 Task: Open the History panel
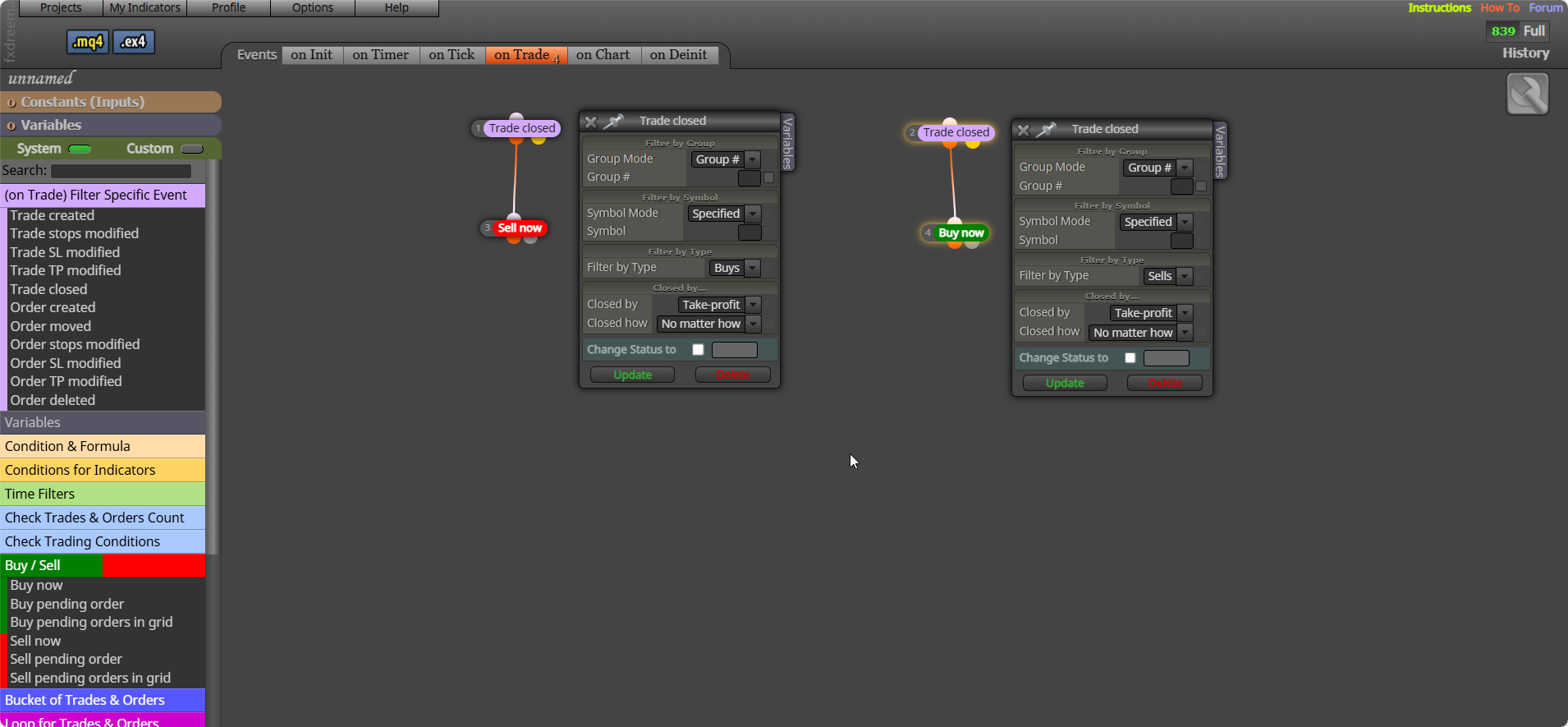[x=1525, y=53]
